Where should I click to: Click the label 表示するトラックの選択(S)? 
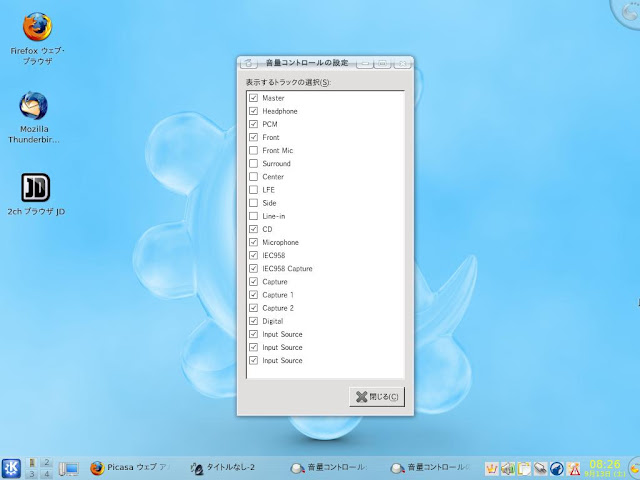tap(288, 82)
